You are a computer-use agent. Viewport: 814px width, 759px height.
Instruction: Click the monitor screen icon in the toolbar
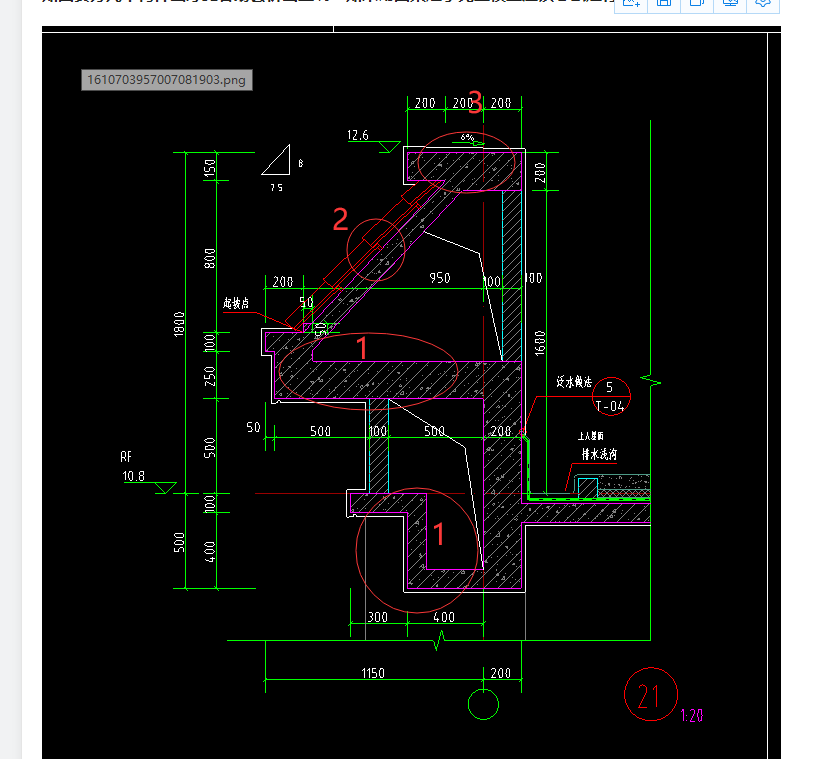730,3
